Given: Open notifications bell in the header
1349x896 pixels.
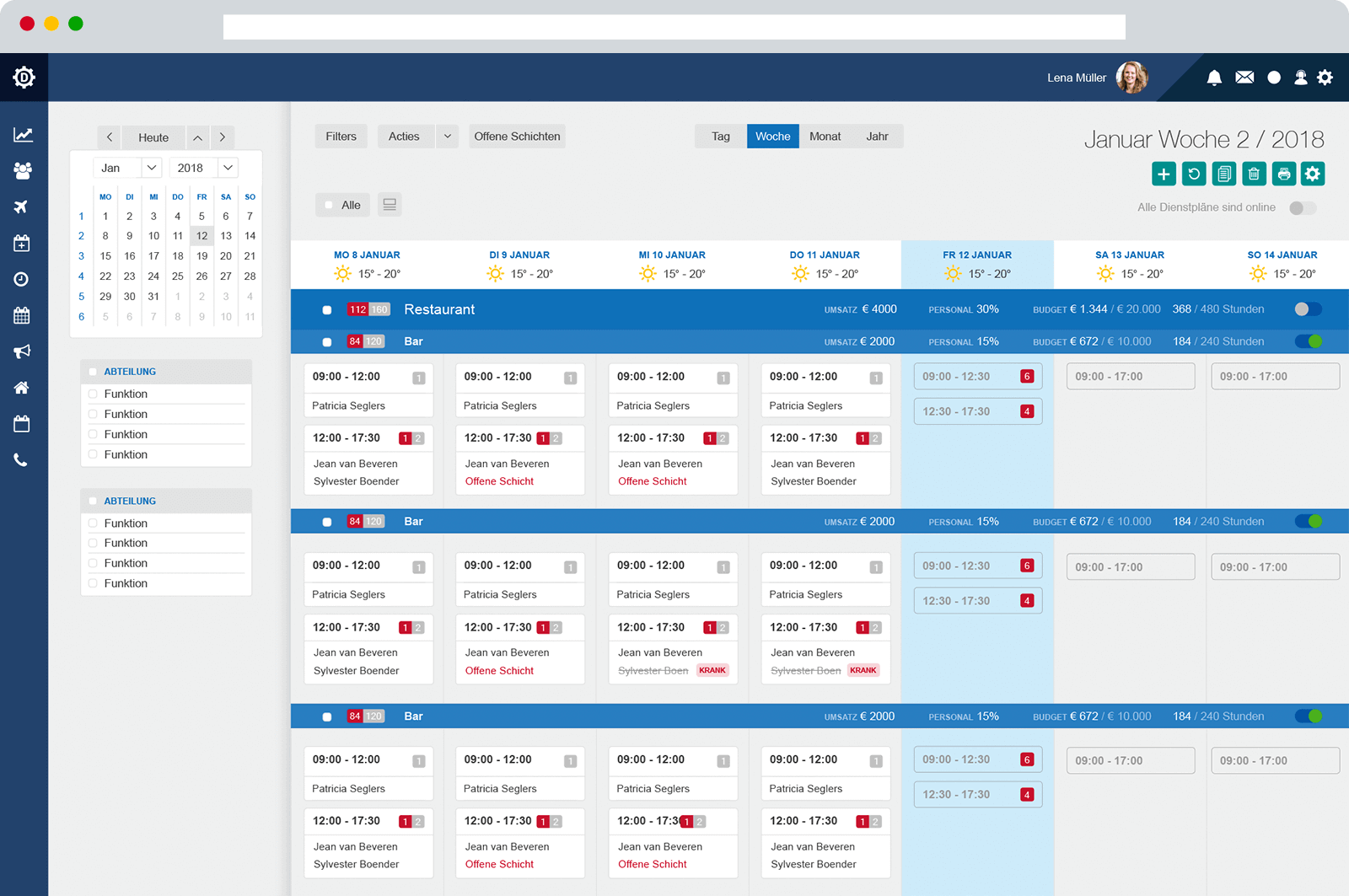Looking at the screenshot, I should tap(1214, 78).
